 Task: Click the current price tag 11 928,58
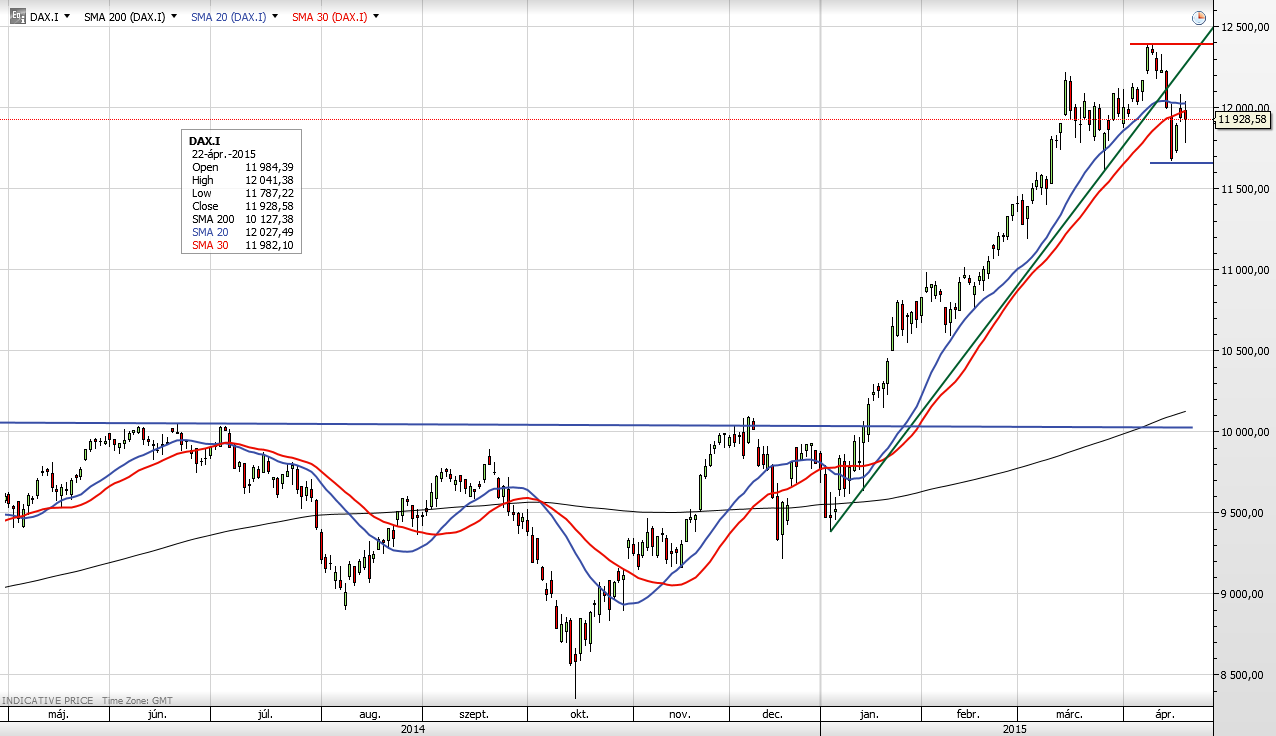pos(1243,120)
